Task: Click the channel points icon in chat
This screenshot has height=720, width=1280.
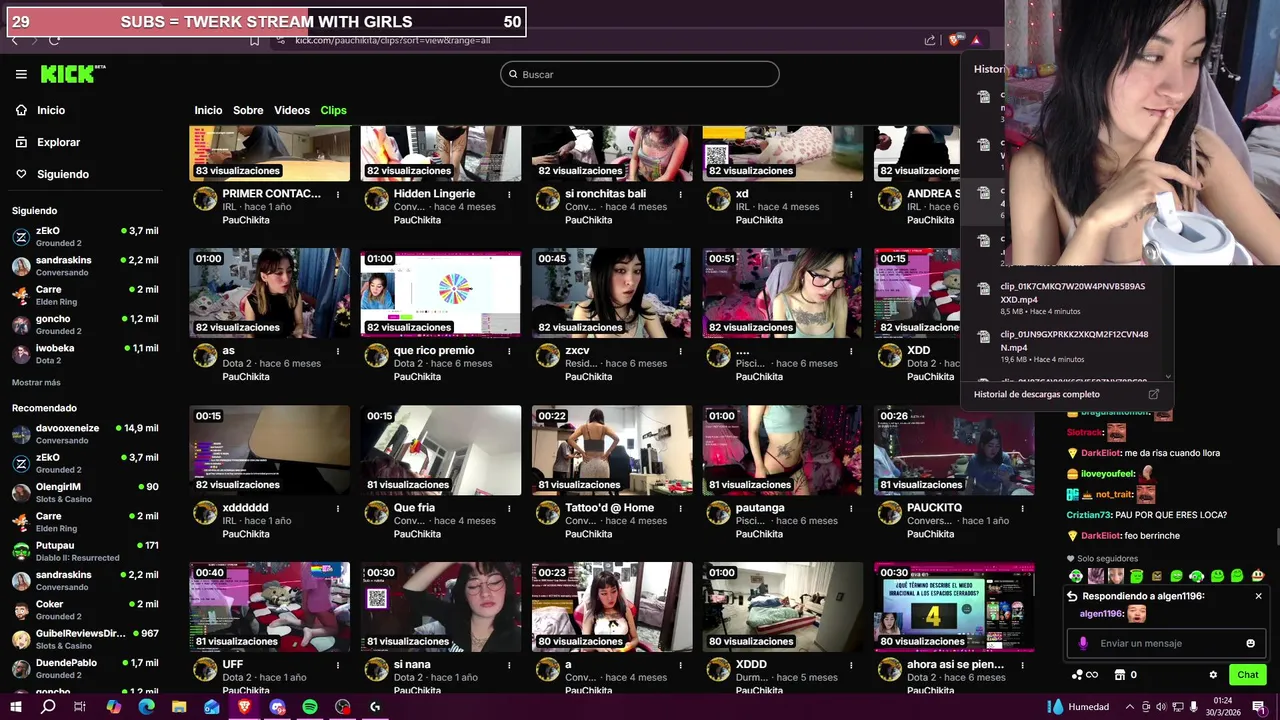Action: click(1078, 675)
